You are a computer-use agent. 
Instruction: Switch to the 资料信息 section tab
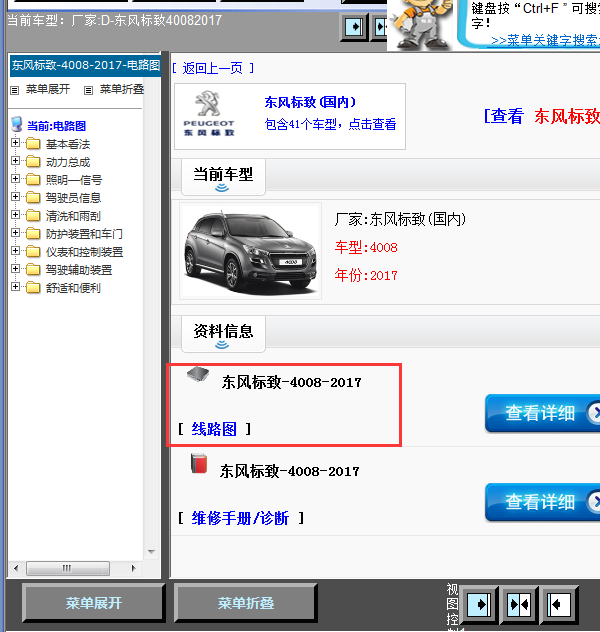223,334
